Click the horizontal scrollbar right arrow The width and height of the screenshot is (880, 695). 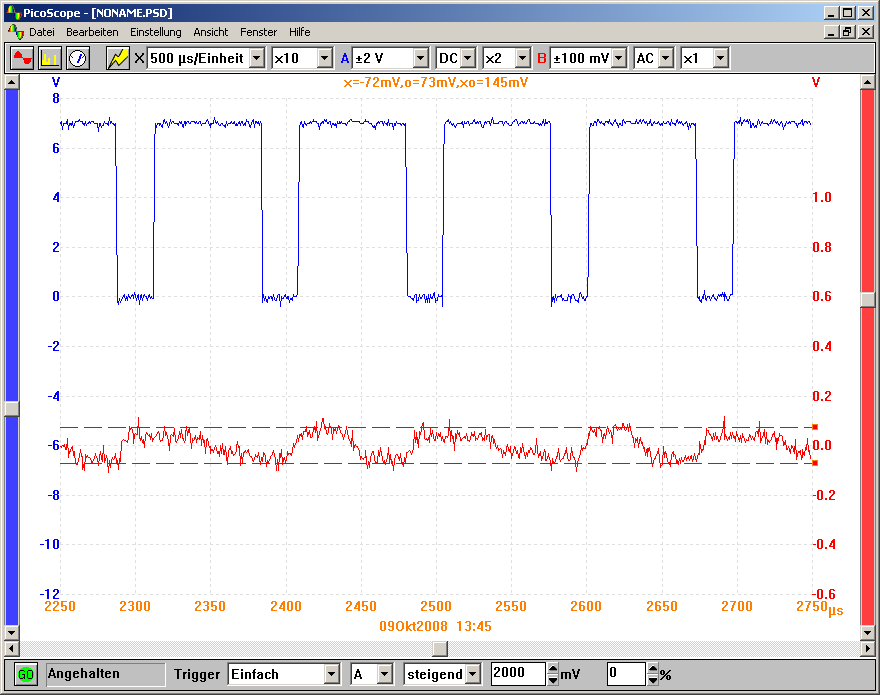[868, 648]
